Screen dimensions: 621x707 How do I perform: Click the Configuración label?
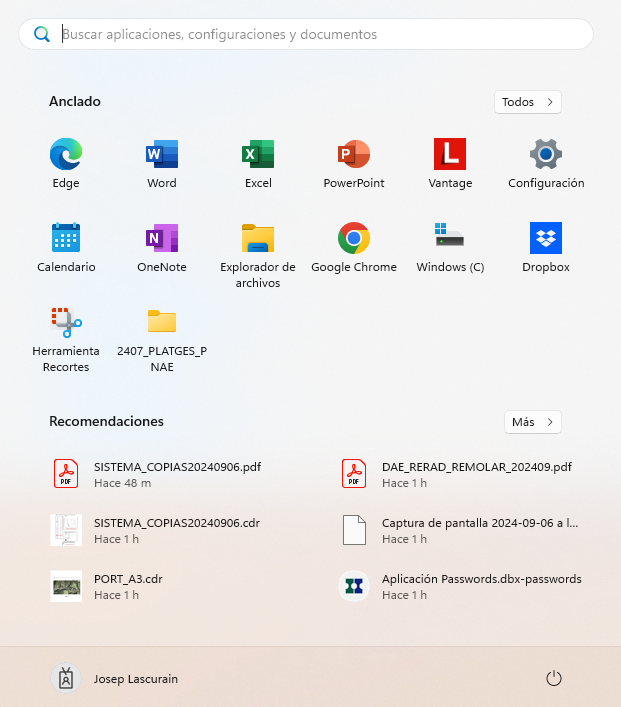(x=546, y=183)
